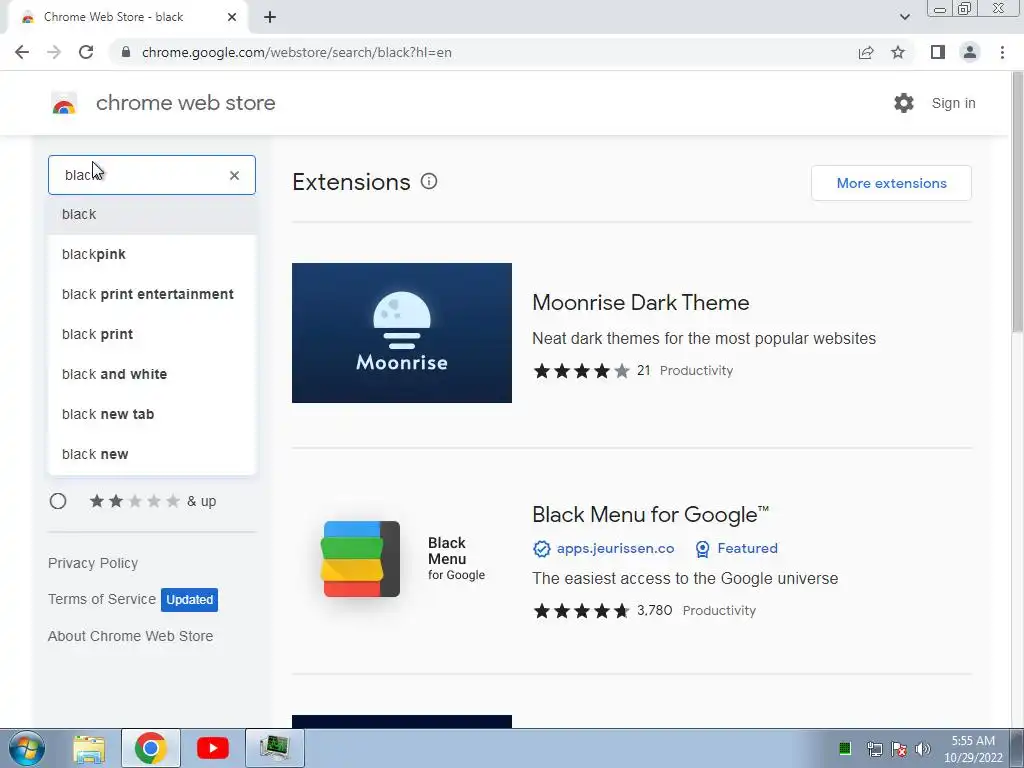Screen dimensions: 1024x768
Task: Open Chrome side panel icon
Action: click(x=938, y=52)
